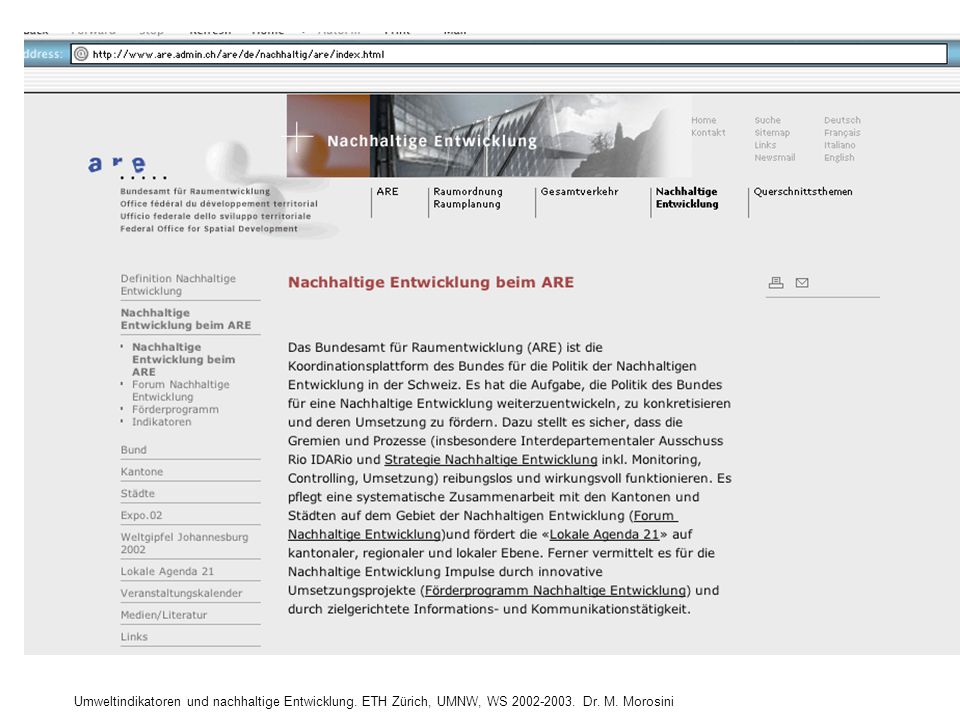Open Kantone in the sidebar
Image resolution: width=960 pixels, height=720 pixels.
(141, 472)
